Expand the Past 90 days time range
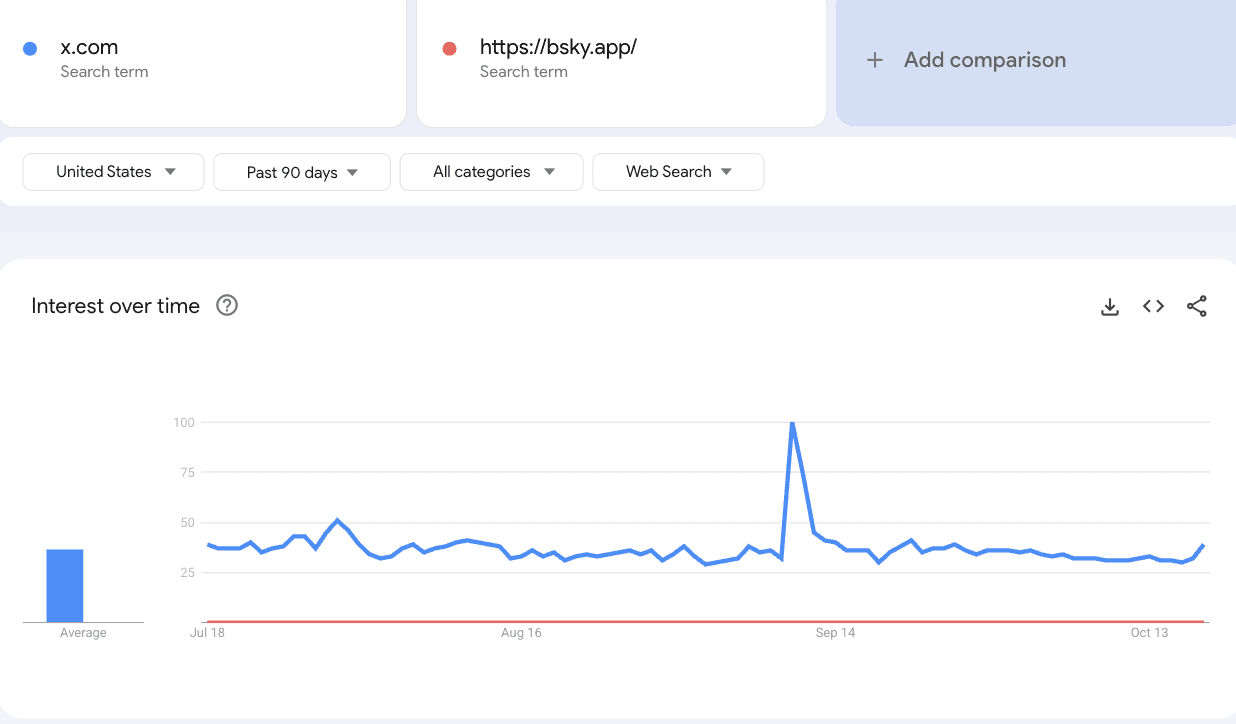The height and width of the screenshot is (724, 1236). click(302, 172)
